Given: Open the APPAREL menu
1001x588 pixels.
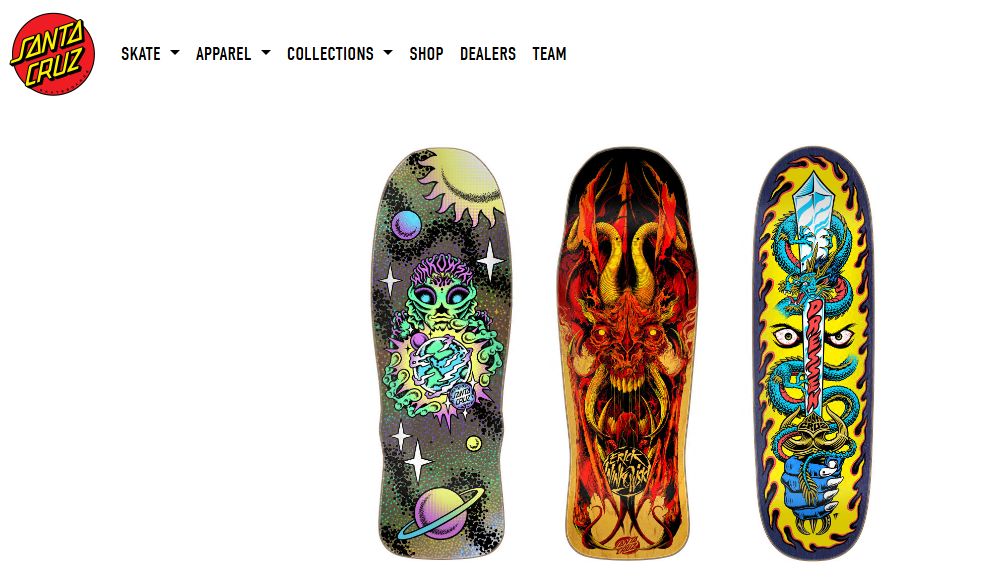Looking at the screenshot, I should click(223, 54).
